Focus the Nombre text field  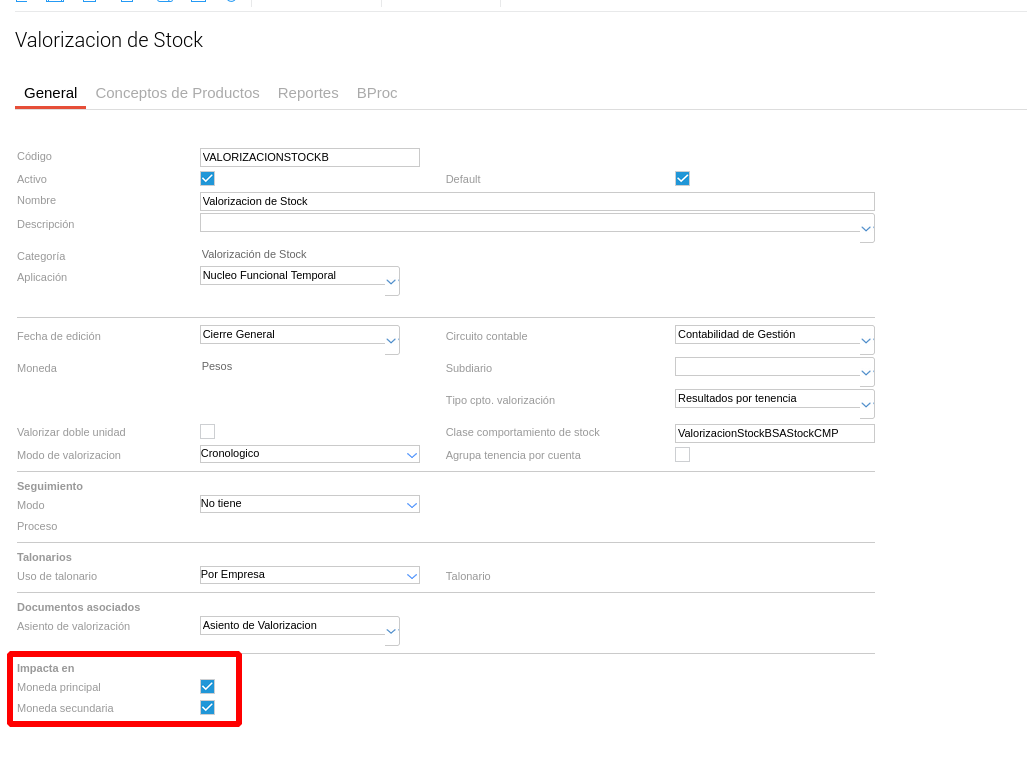537,201
